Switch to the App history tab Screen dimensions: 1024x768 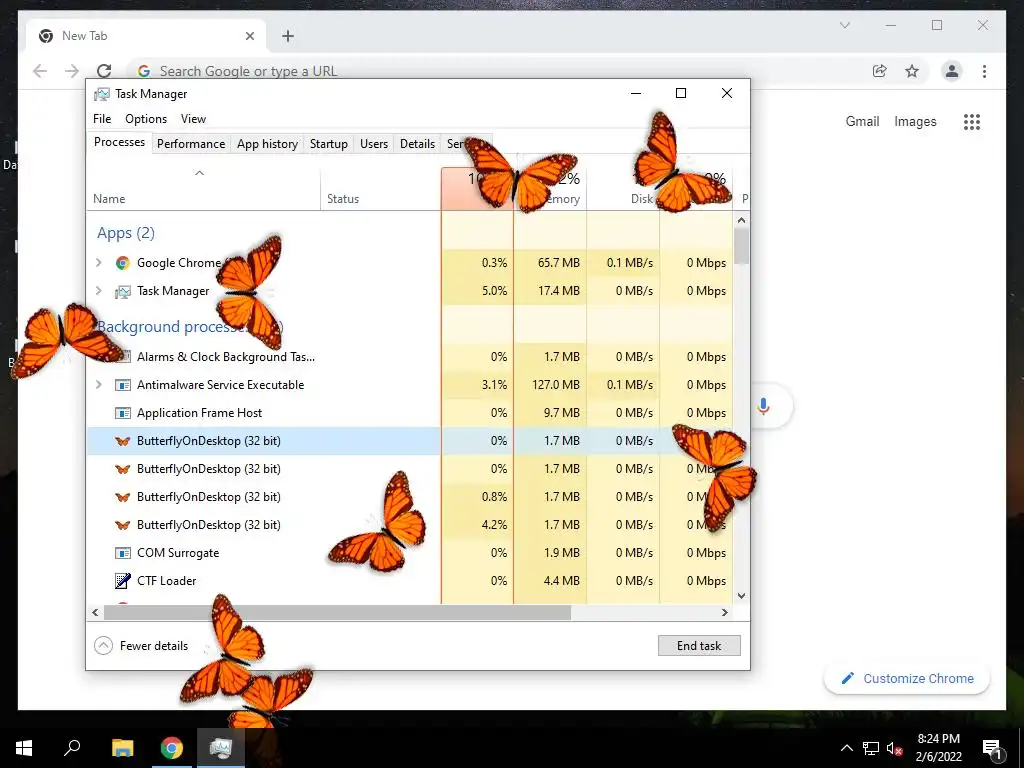267,144
